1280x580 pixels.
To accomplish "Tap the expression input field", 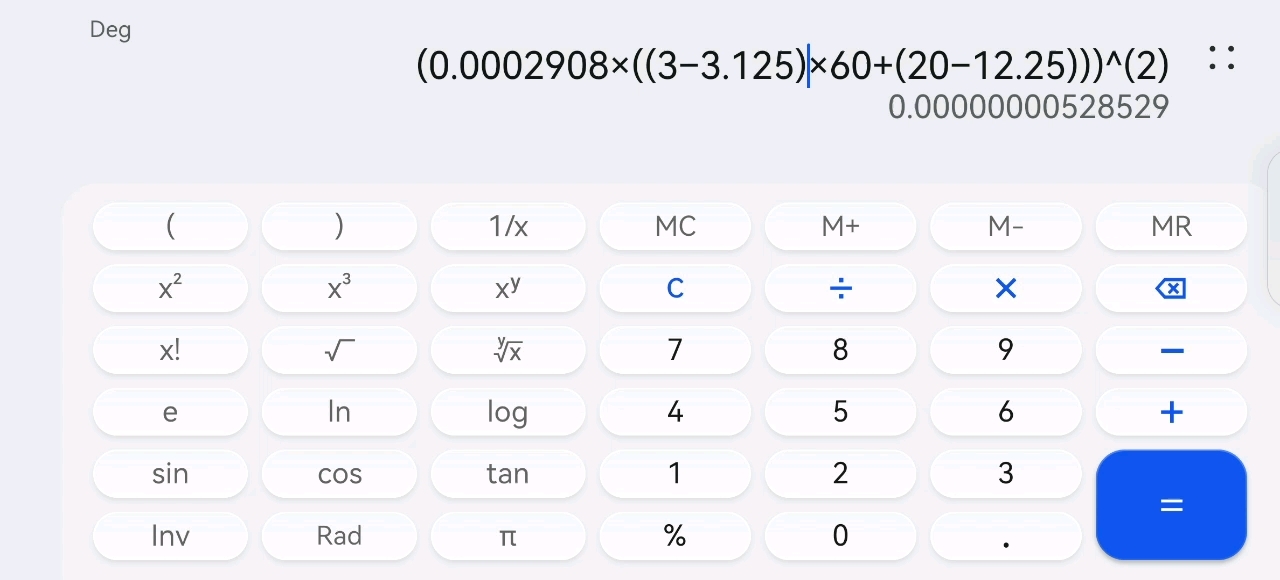I will 792,66.
